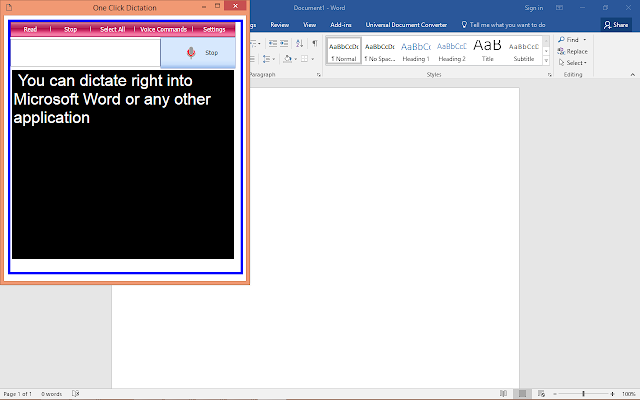Open Voice Commands in One Click Dictation

(163, 29)
